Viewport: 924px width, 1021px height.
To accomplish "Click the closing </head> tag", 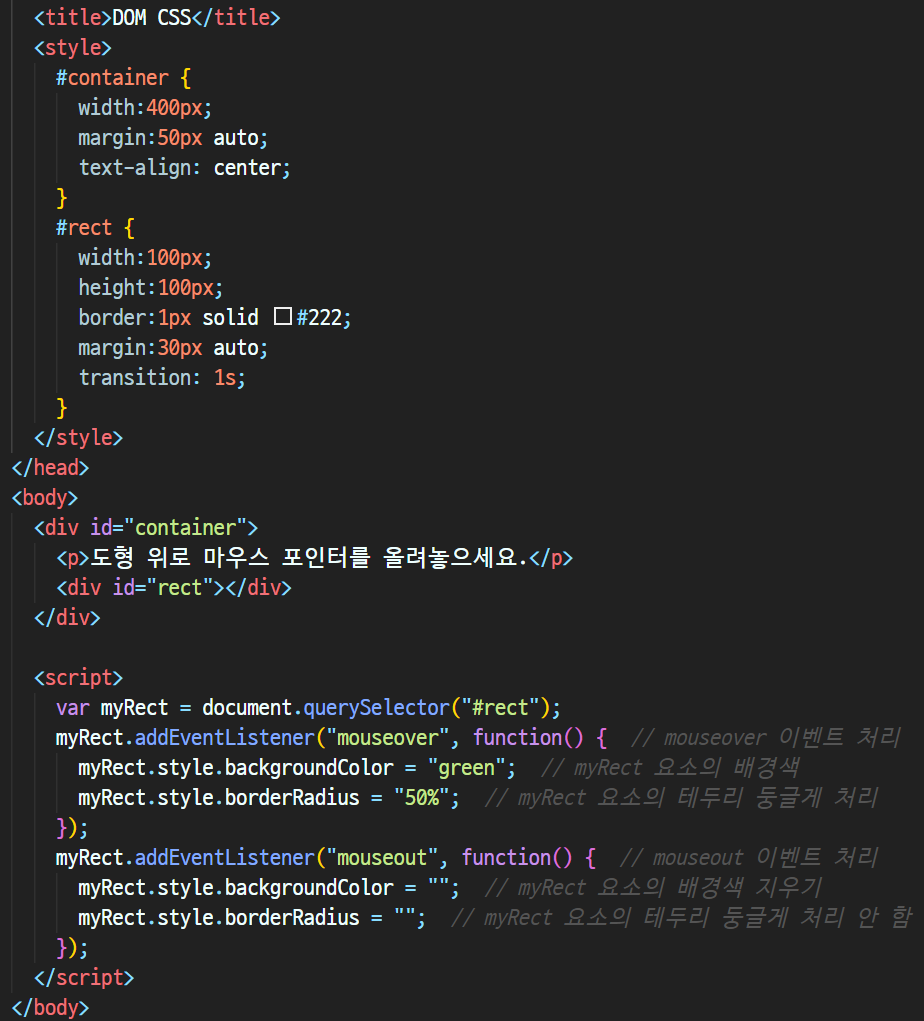I will (x=50, y=468).
